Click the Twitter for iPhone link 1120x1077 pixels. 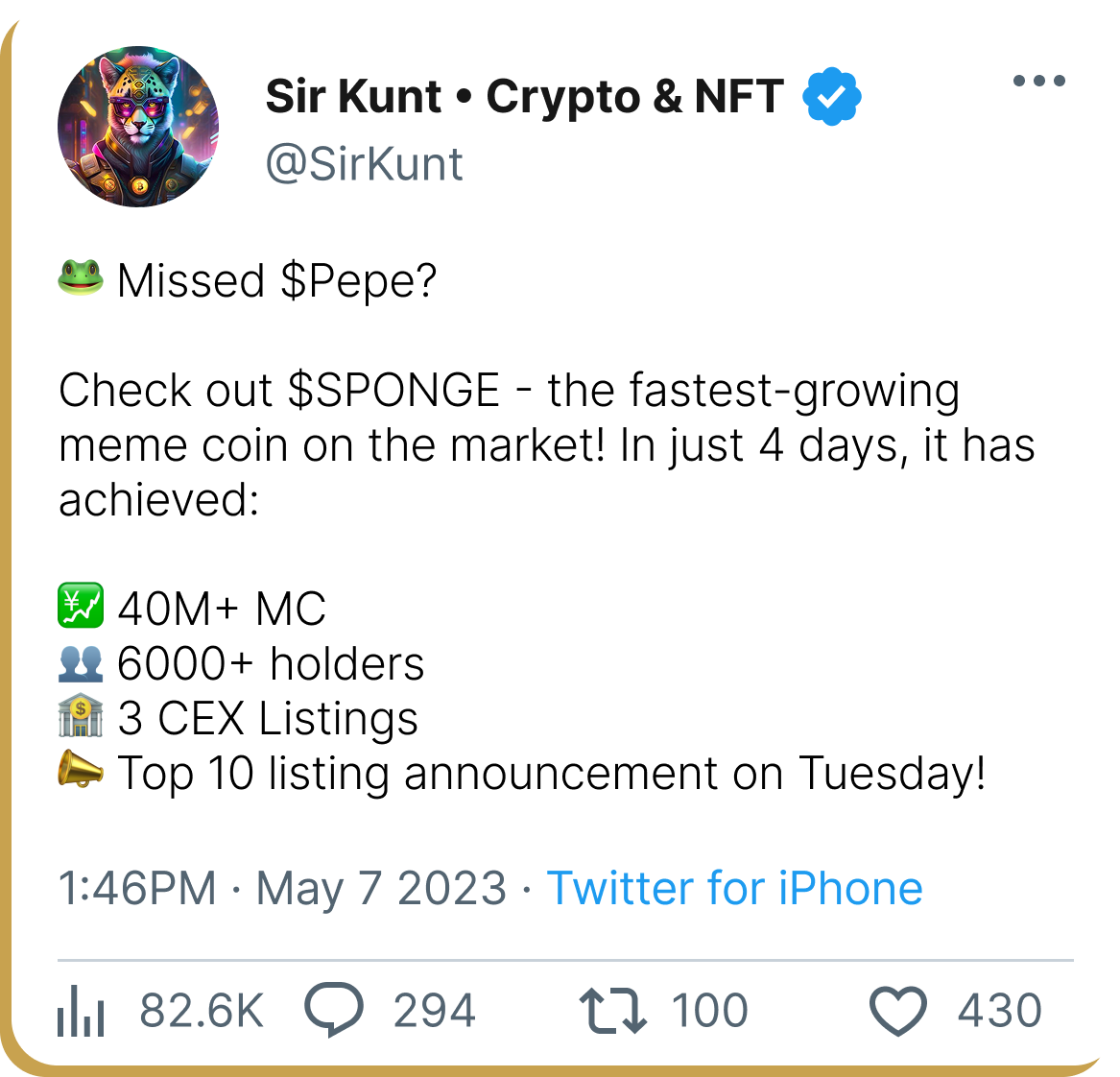[x=734, y=888]
